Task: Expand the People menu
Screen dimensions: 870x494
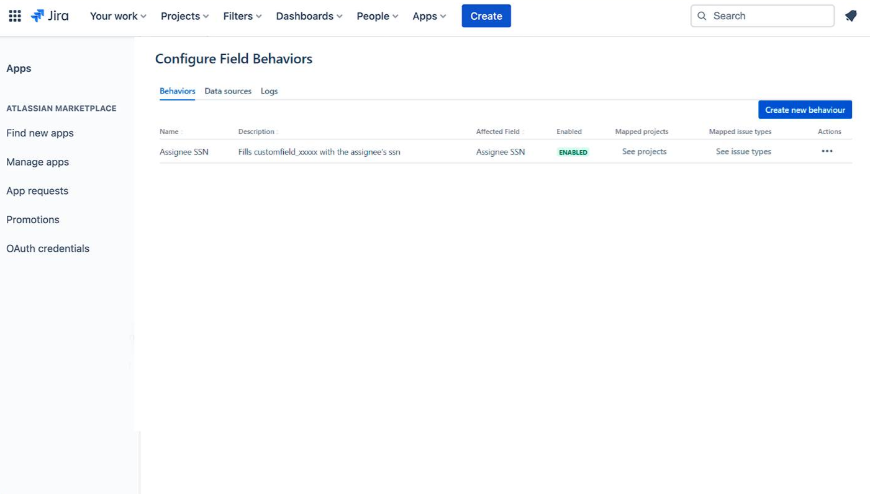Action: 377,16
